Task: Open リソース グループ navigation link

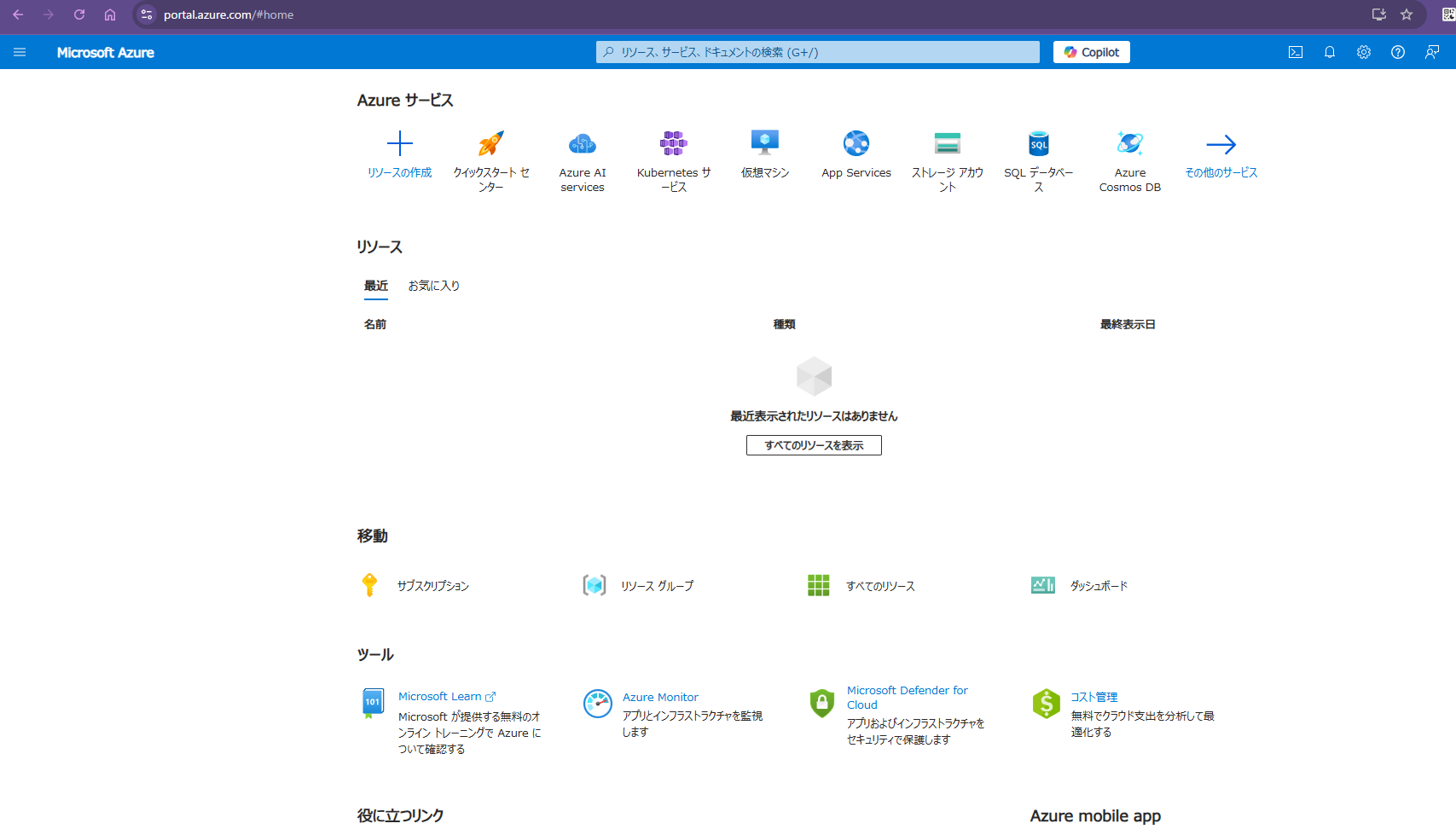Action: [658, 586]
